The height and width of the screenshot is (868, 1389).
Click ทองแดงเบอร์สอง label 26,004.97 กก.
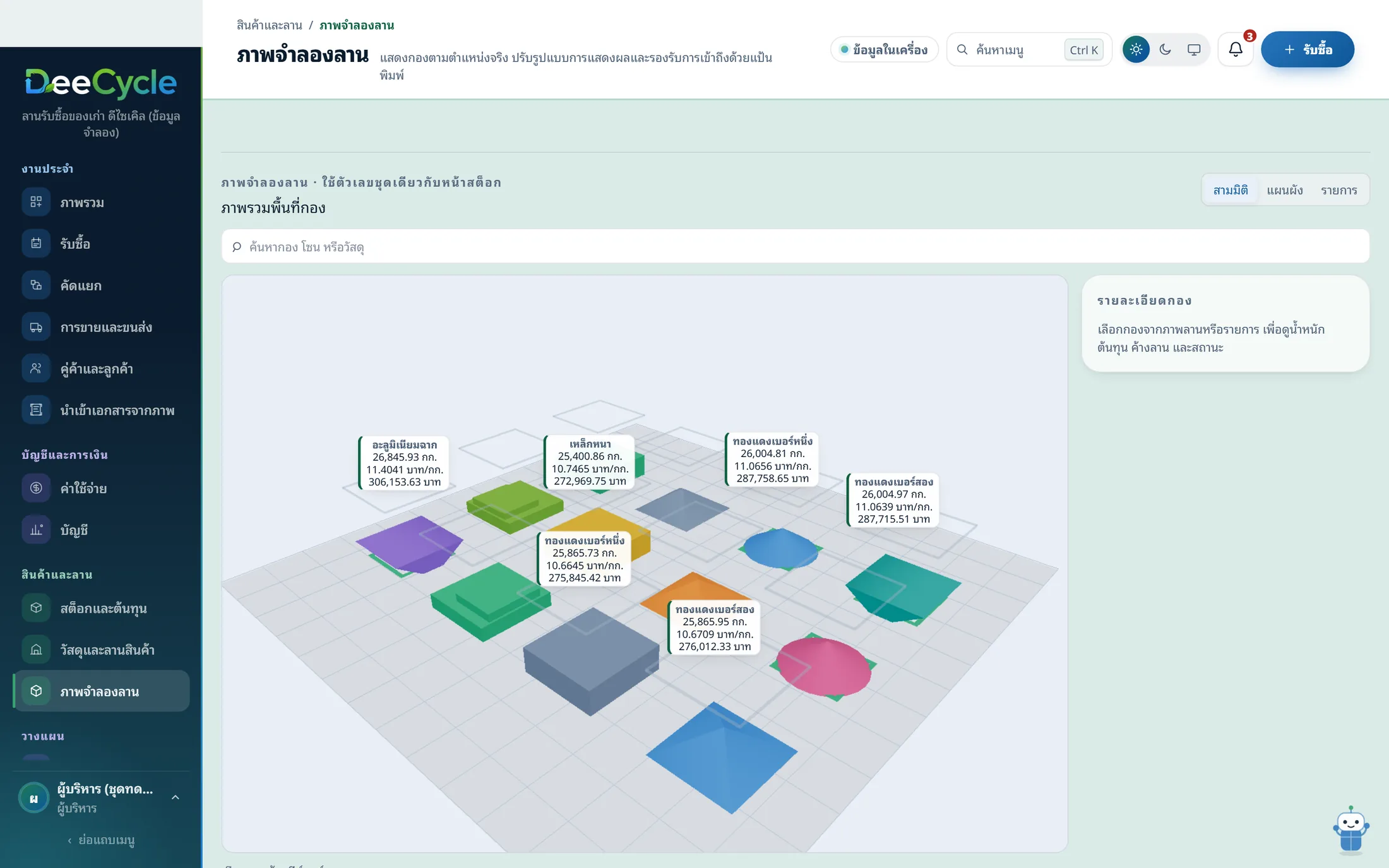(894, 500)
